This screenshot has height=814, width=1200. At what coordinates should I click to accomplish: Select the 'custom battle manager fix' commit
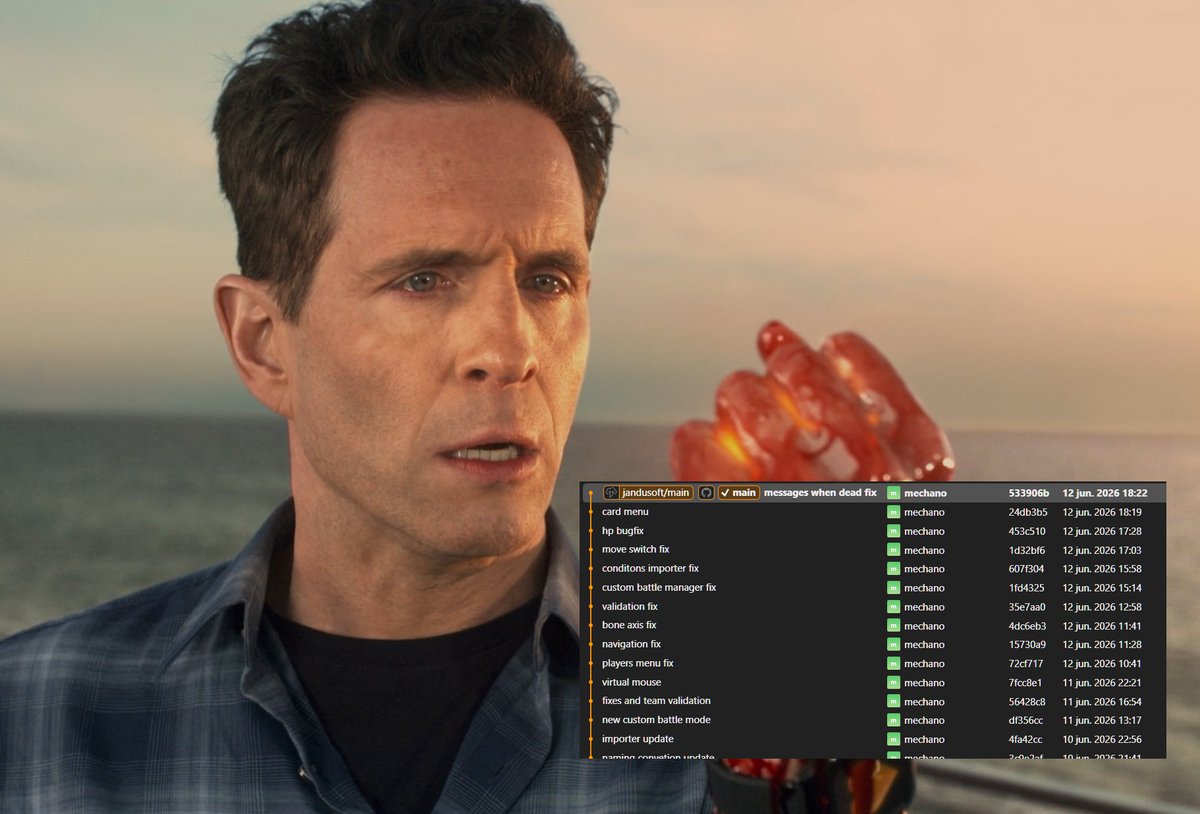659,588
